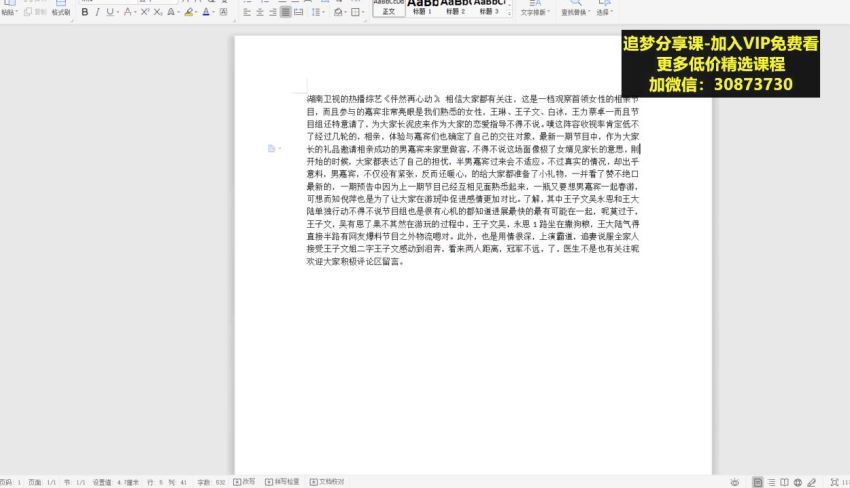Click the shading fill icon
Screen dimensions: 850x488
pos(338,12)
